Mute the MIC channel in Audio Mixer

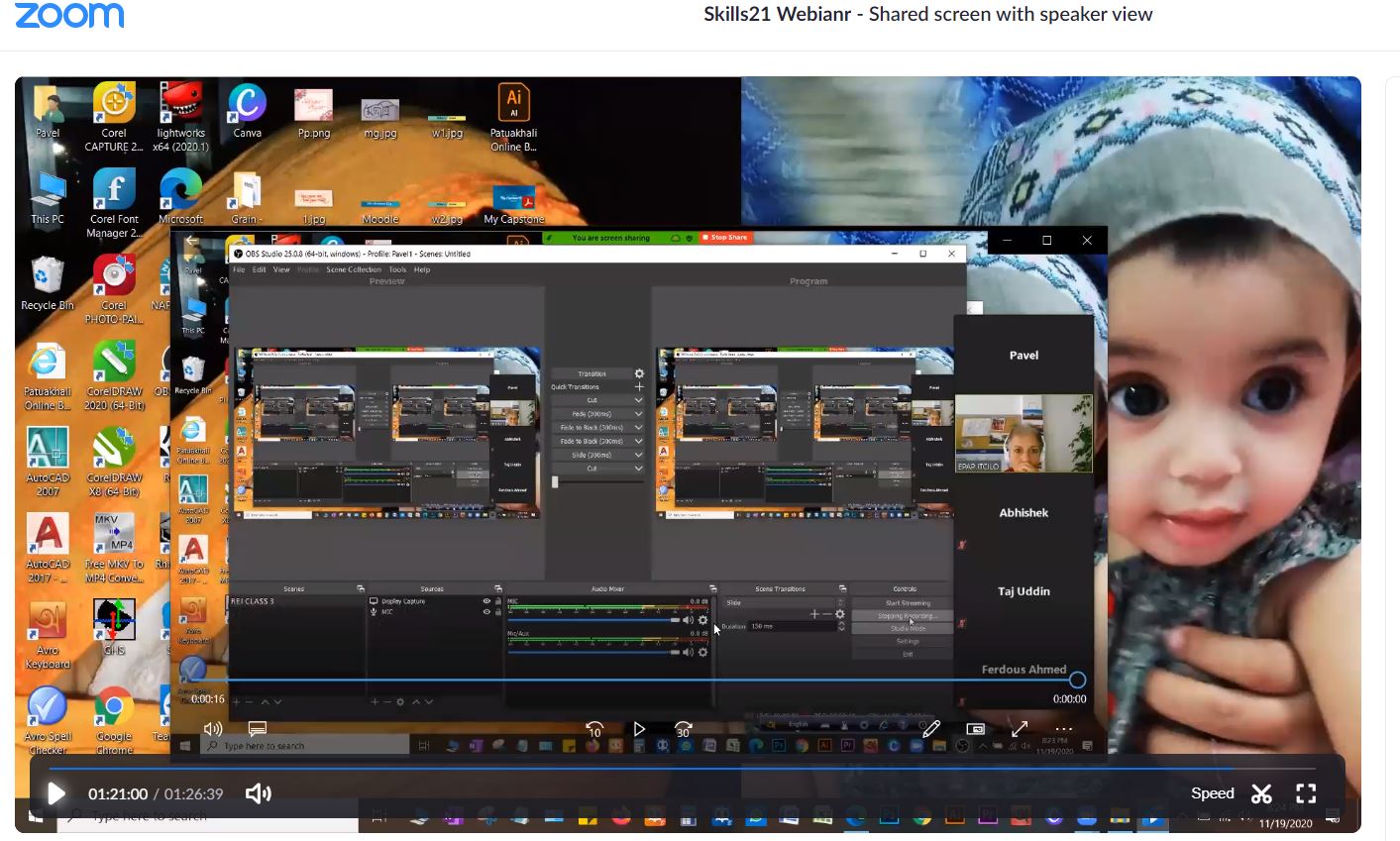coord(689,620)
